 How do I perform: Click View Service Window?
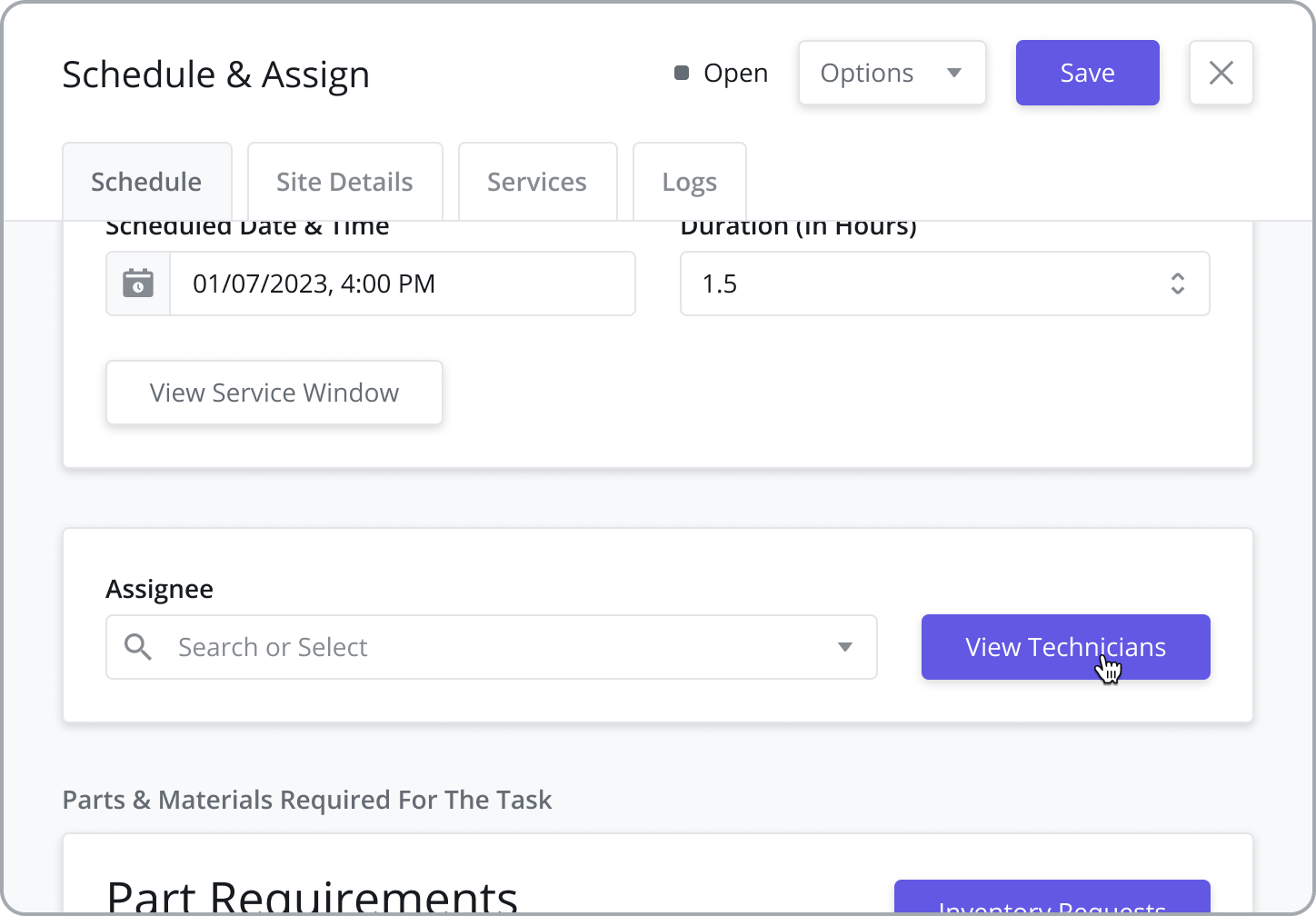(274, 393)
